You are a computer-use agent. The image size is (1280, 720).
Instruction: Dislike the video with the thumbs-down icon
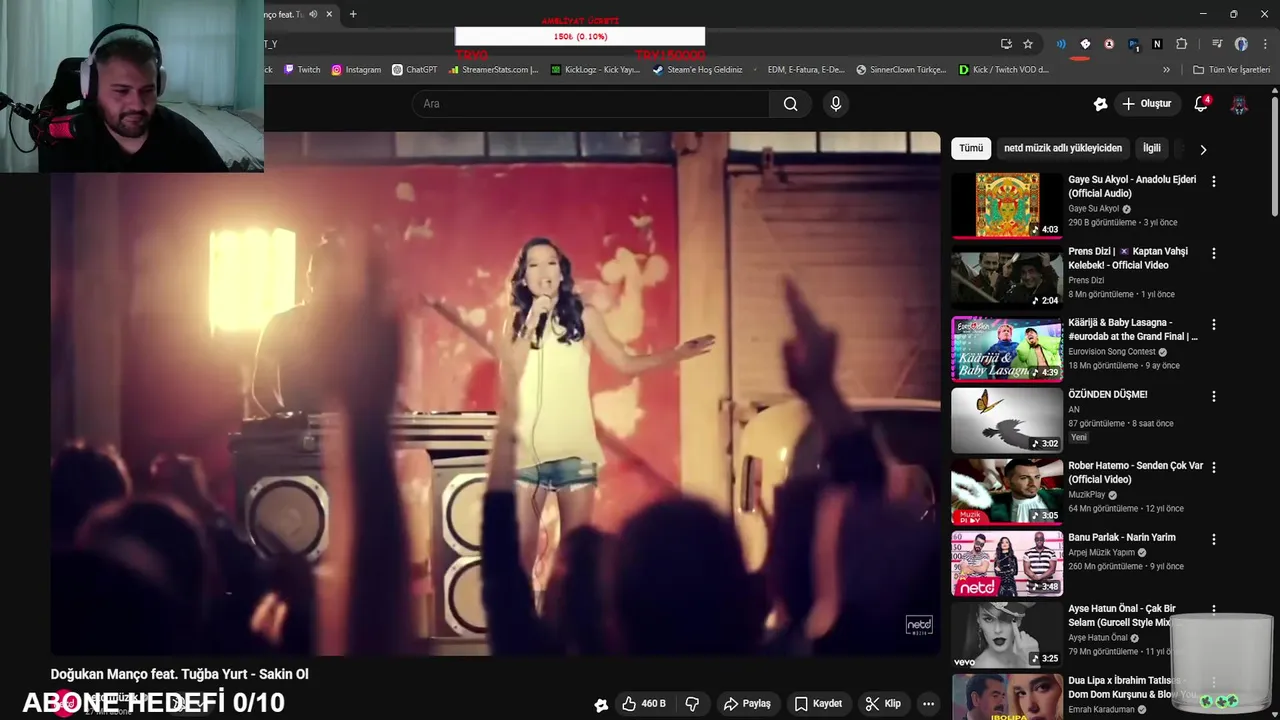point(692,704)
